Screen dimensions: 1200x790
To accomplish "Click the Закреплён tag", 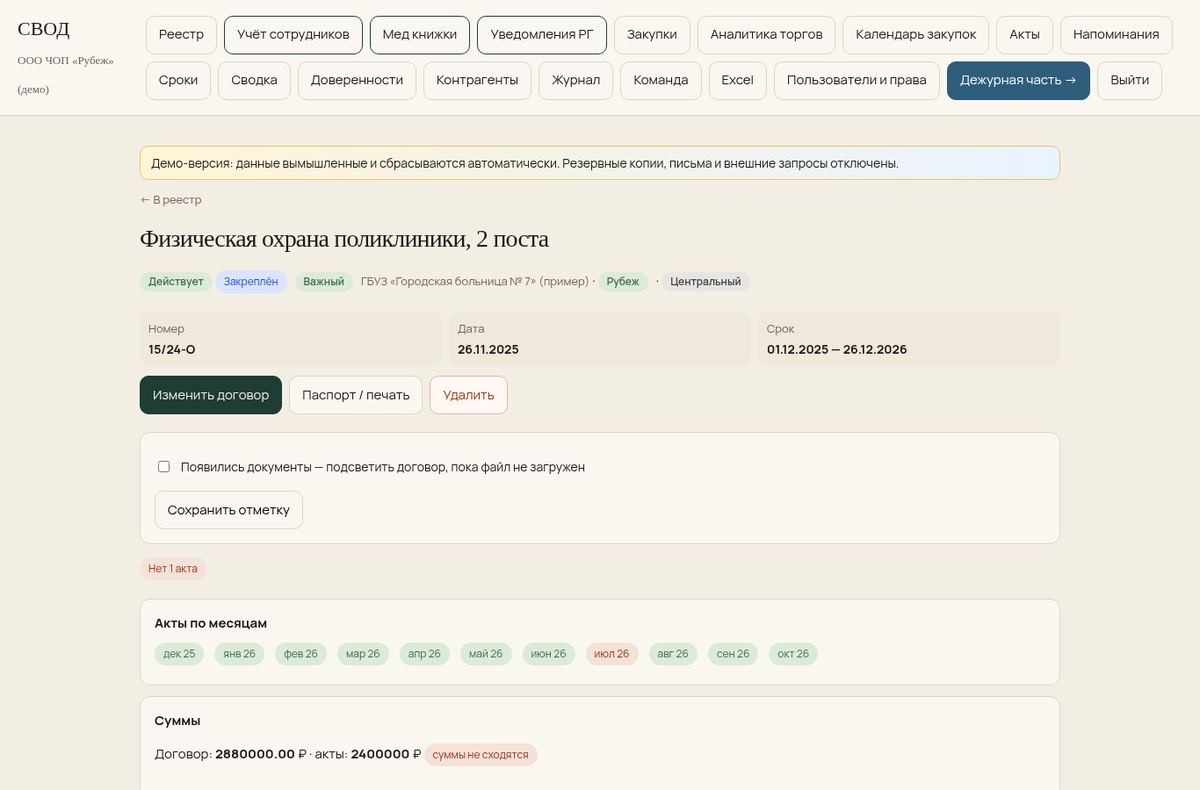I will coord(251,282).
